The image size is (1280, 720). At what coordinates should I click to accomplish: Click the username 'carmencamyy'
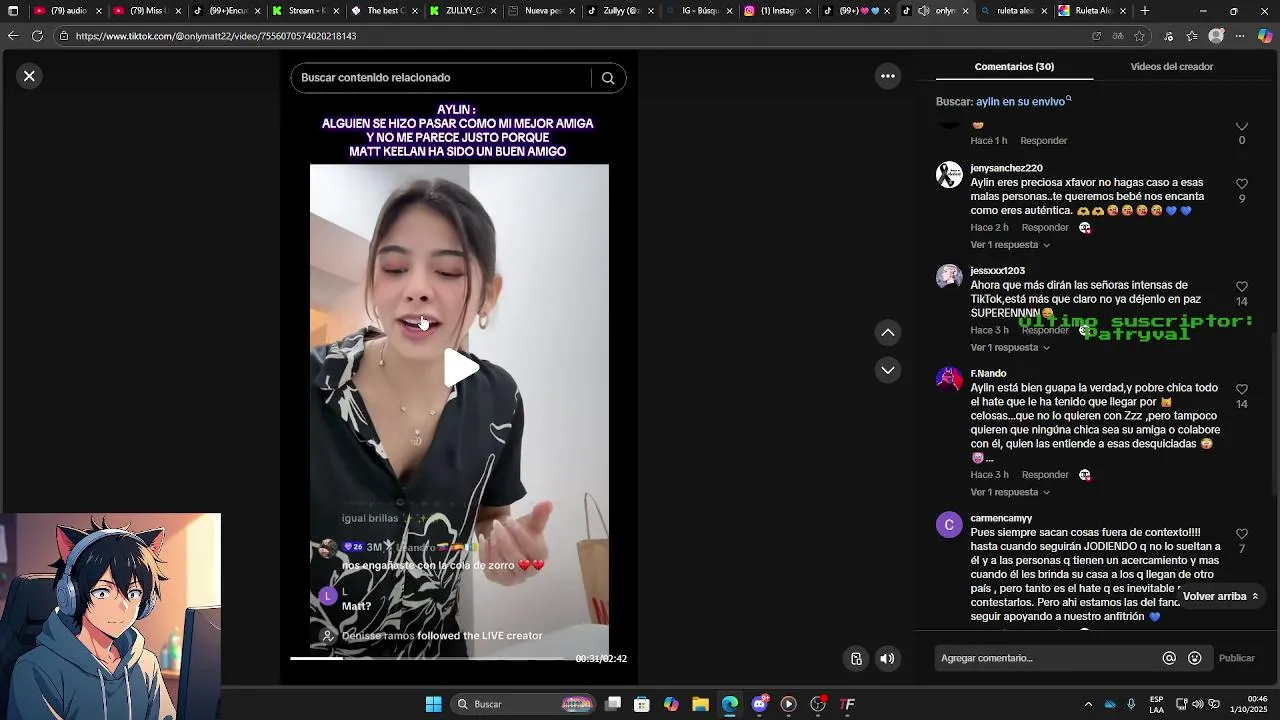[1001, 519]
